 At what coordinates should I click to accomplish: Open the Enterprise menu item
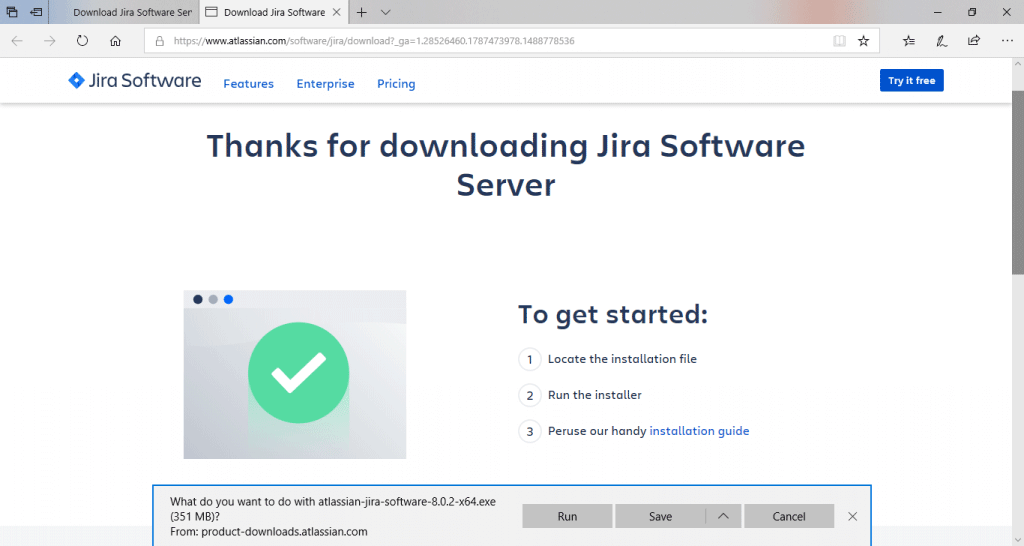[325, 84]
